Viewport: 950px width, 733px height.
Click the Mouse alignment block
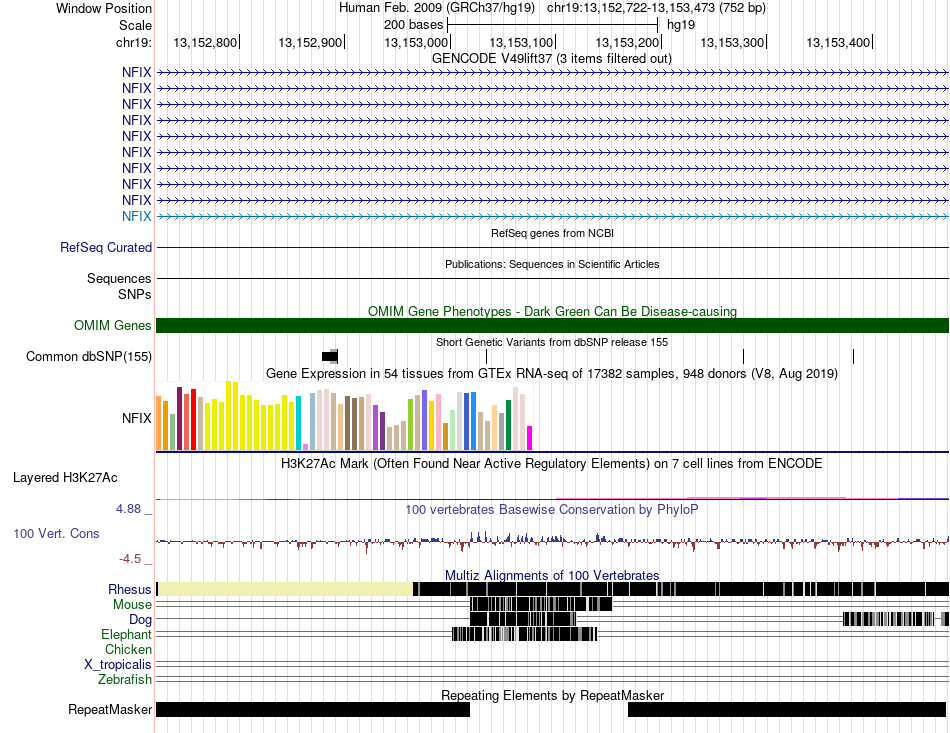pos(541,604)
